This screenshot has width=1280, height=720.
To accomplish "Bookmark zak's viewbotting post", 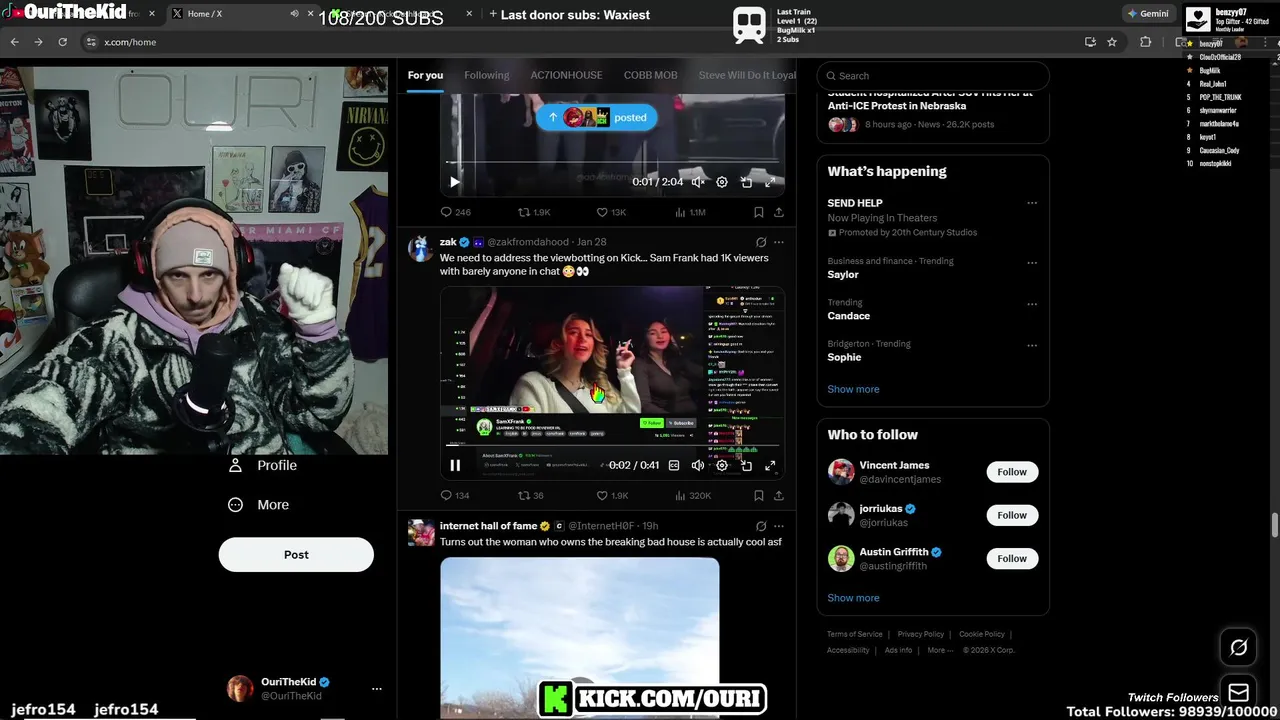I will click(x=759, y=495).
